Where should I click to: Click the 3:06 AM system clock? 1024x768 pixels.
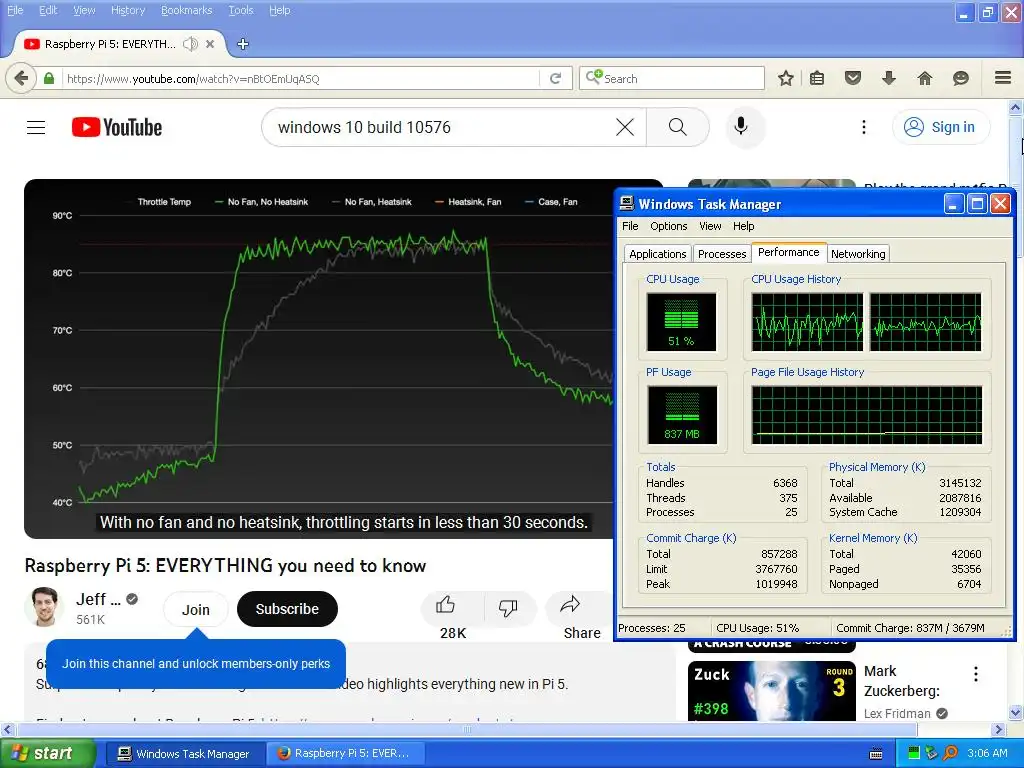click(x=987, y=753)
